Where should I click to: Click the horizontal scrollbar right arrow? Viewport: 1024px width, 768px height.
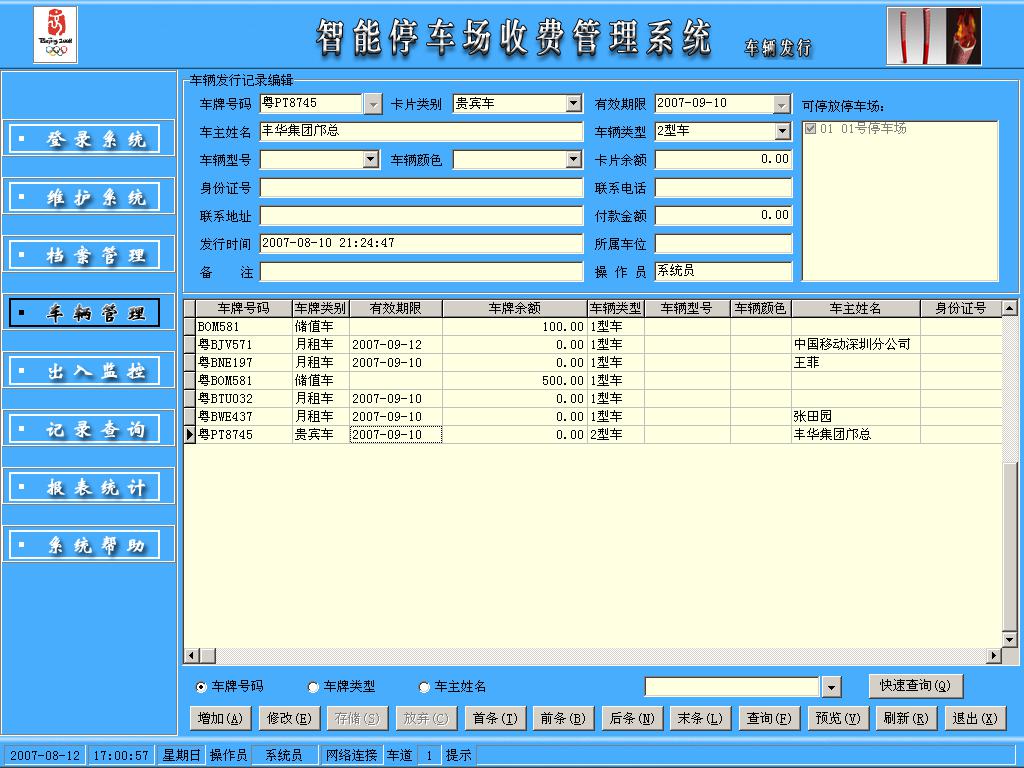pyautogui.click(x=994, y=656)
